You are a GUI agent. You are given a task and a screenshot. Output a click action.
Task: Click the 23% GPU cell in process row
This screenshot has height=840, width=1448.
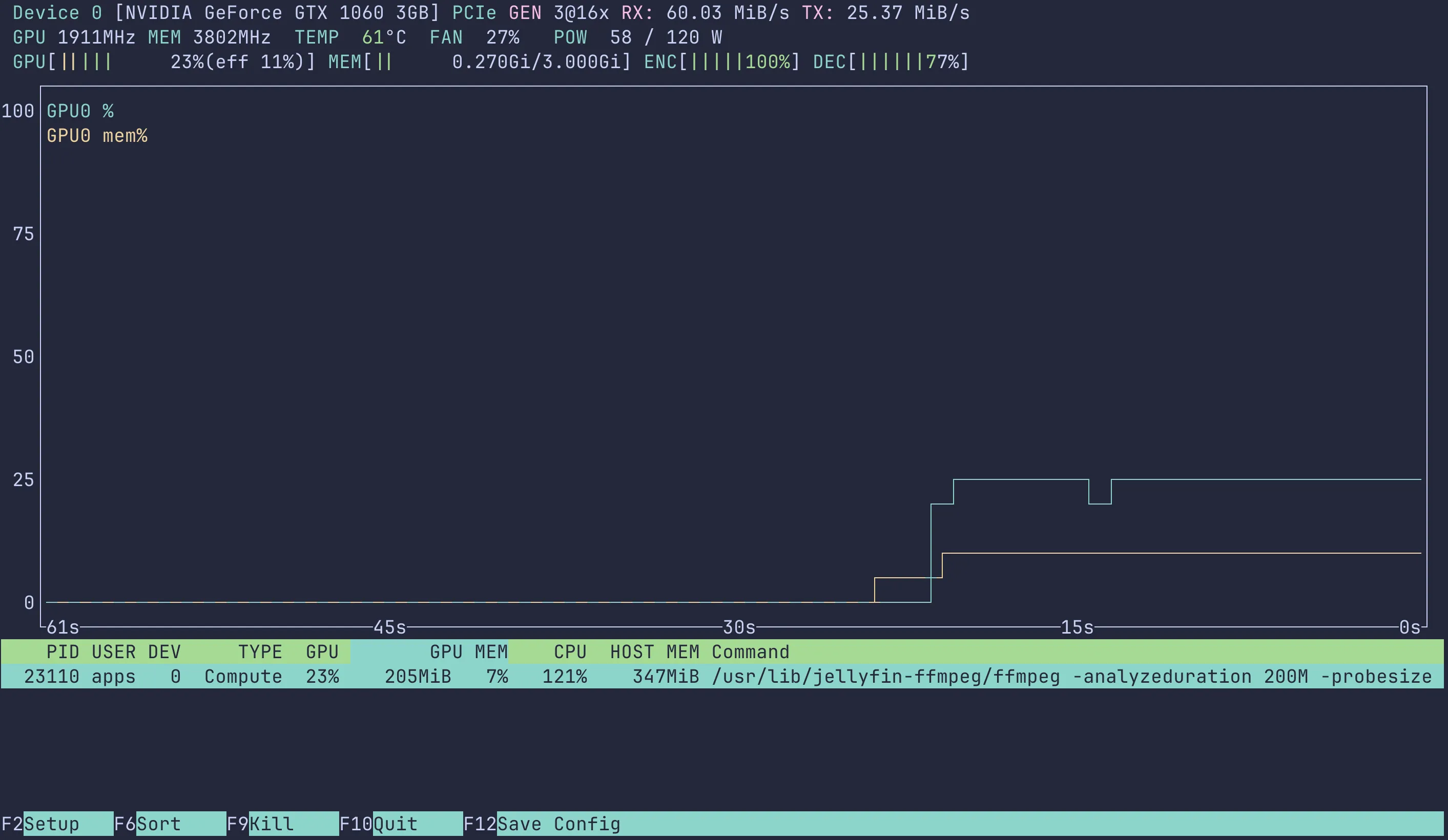322,676
